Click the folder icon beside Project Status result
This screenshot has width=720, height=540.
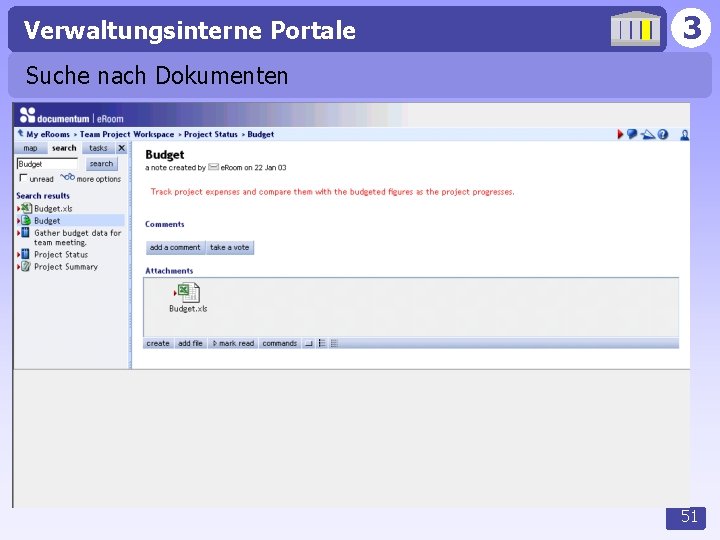point(26,254)
